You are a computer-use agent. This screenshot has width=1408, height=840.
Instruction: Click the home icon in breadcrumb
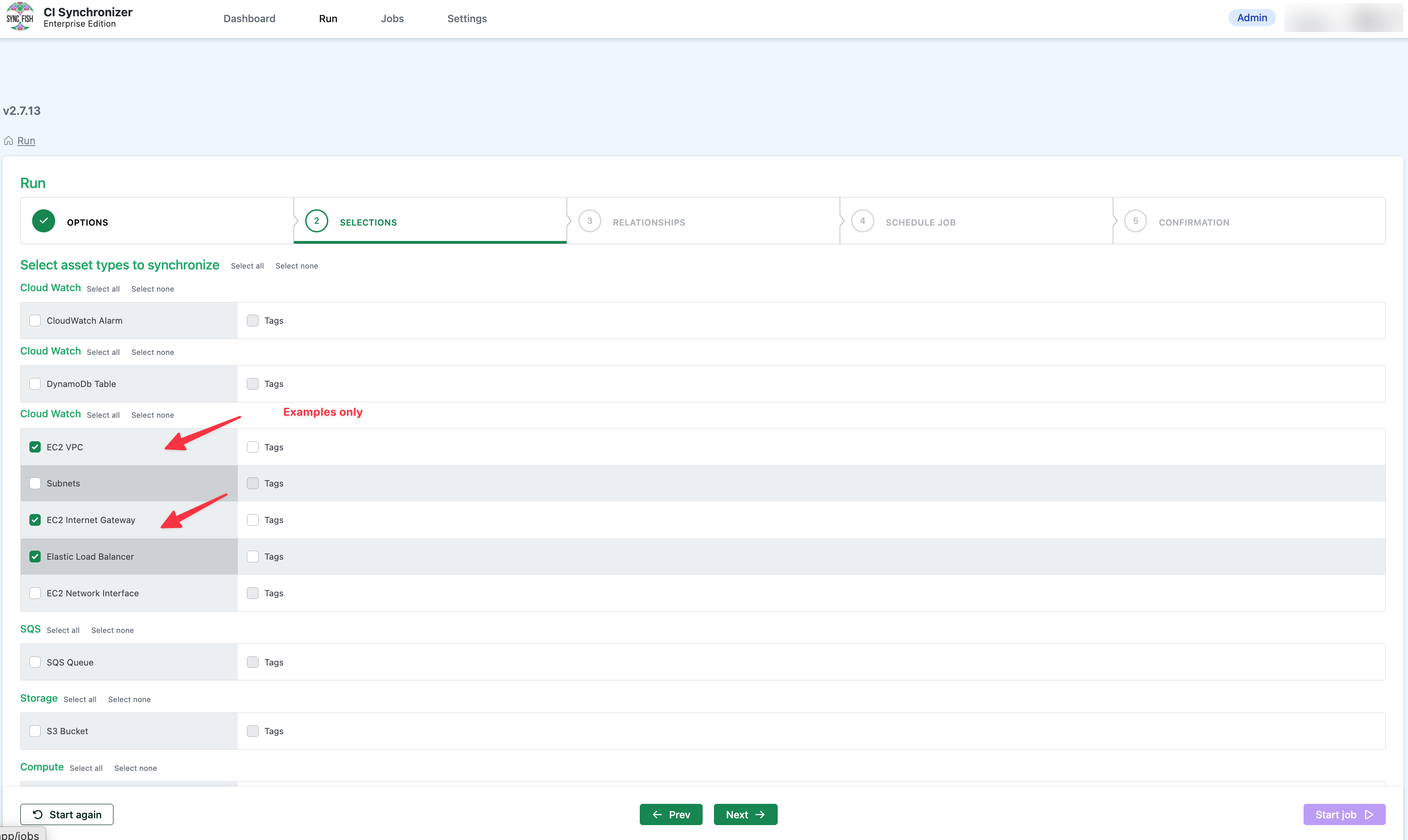(9, 141)
